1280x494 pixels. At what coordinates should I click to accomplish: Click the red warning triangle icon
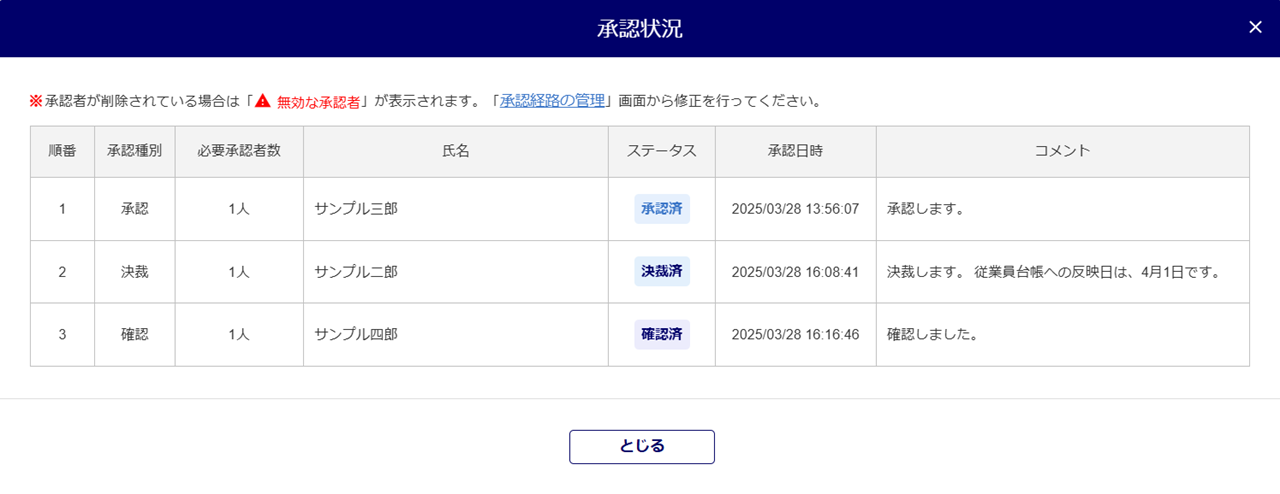[263, 101]
